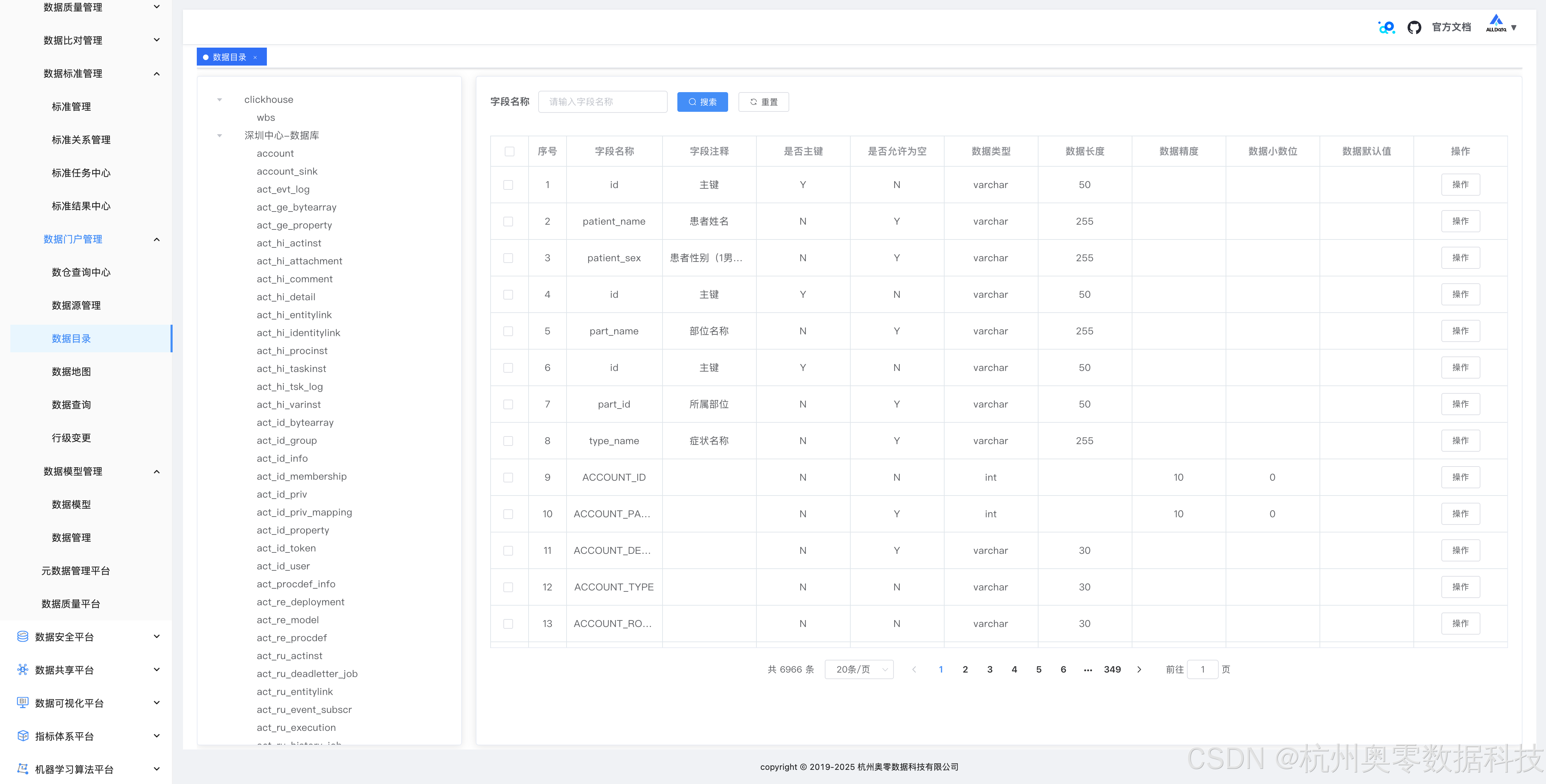The width and height of the screenshot is (1546, 784).
Task: Select act_ru_execution table in tree
Action: click(x=297, y=728)
